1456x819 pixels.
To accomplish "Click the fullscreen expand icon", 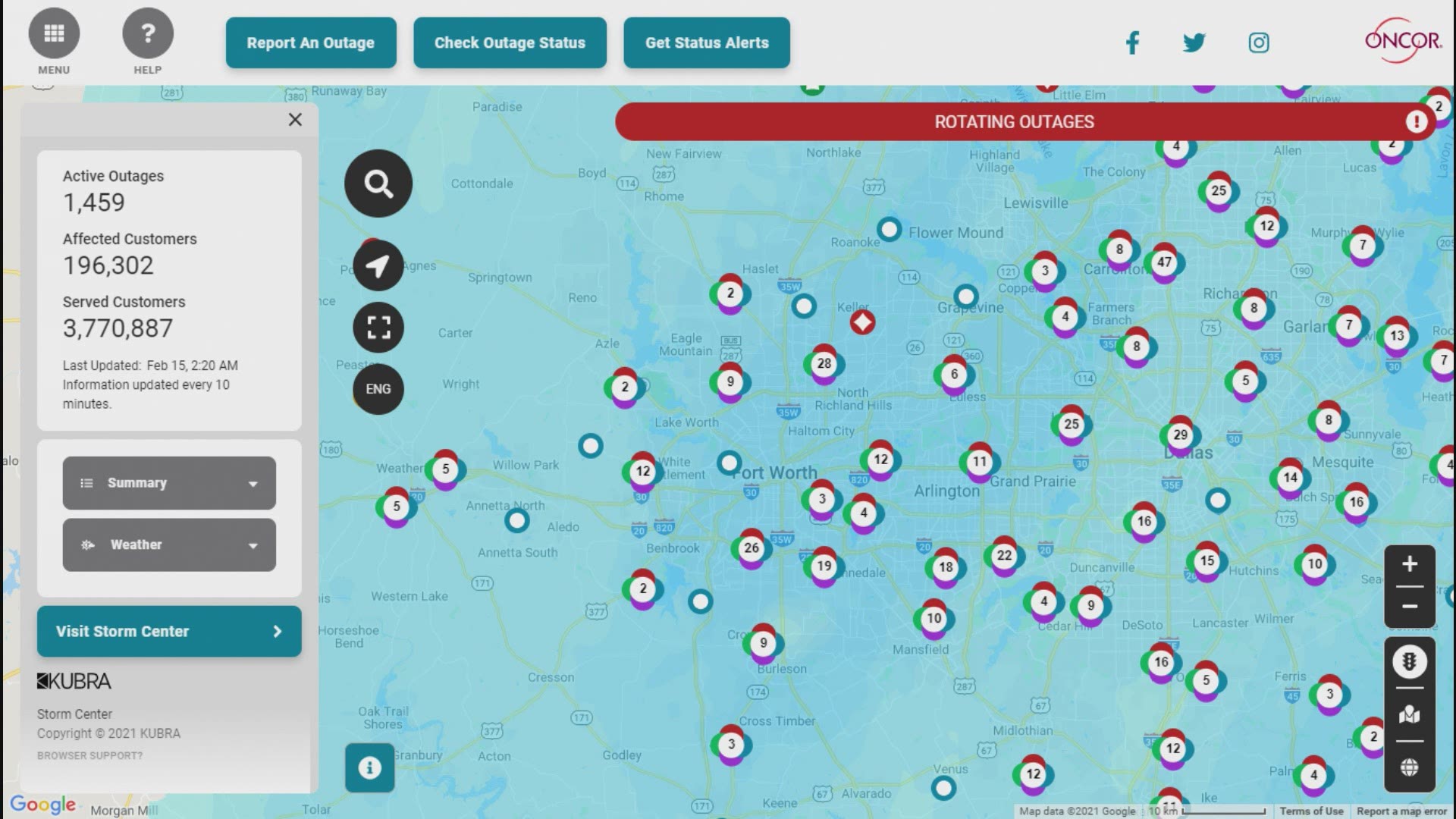I will [378, 327].
